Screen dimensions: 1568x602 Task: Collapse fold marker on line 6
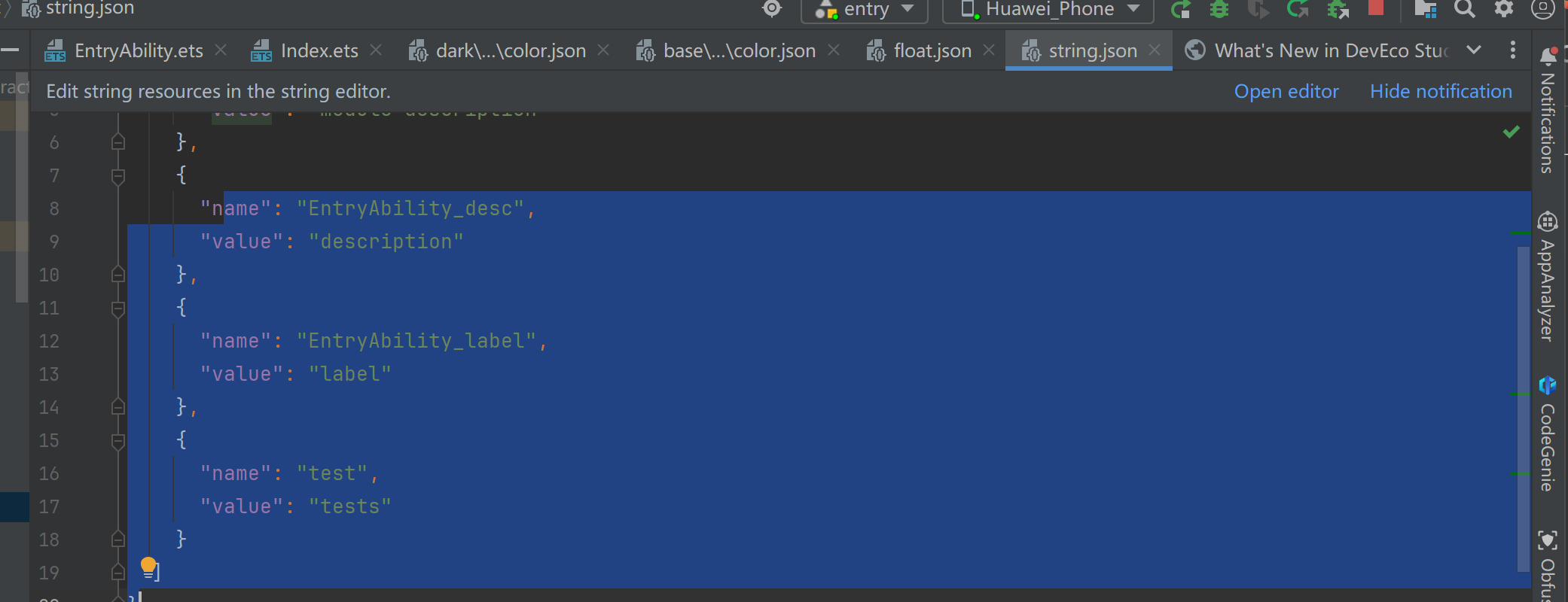click(x=118, y=141)
